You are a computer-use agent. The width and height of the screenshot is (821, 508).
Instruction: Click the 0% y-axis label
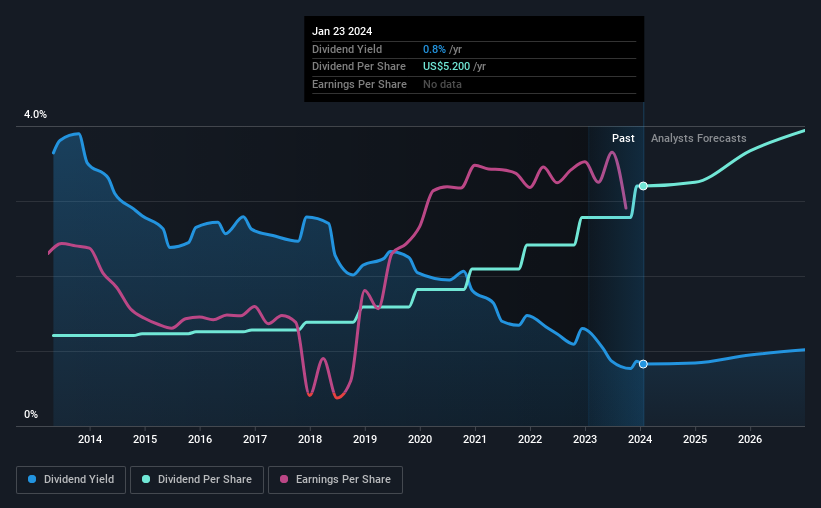(31, 414)
